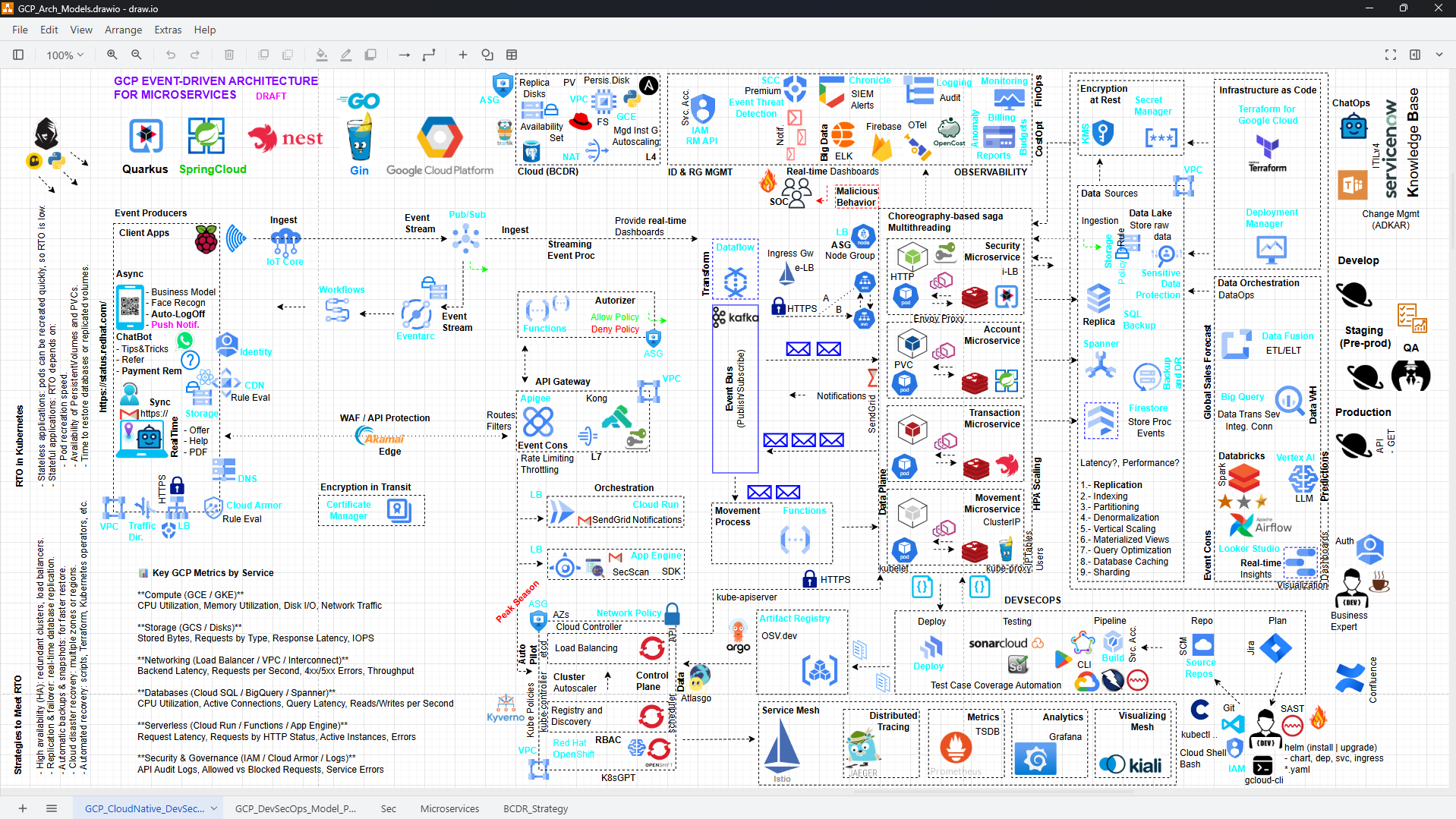Open the pages list menu

(52, 808)
